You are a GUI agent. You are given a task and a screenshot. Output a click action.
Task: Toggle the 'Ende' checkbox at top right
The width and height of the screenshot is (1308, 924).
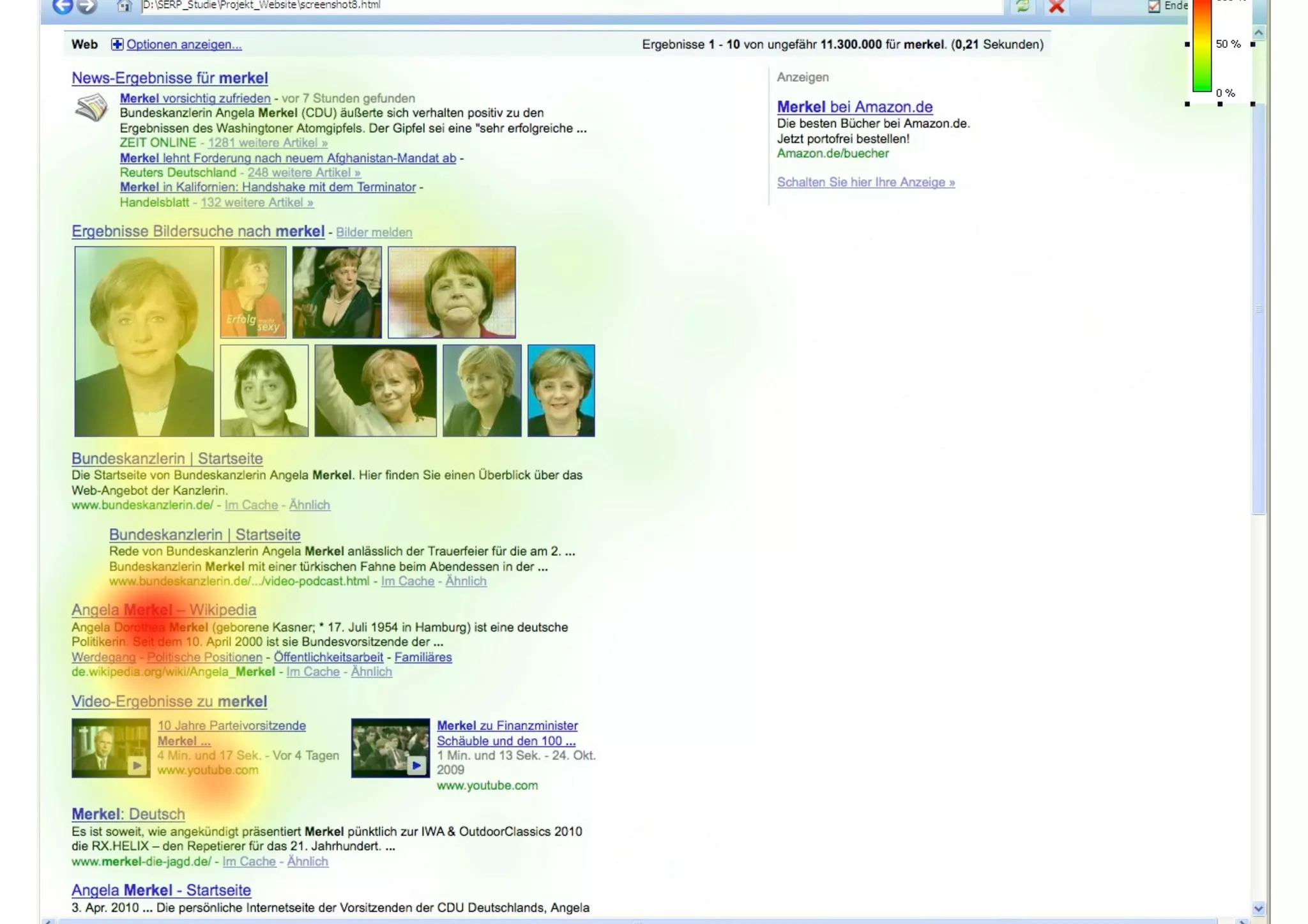point(1153,6)
